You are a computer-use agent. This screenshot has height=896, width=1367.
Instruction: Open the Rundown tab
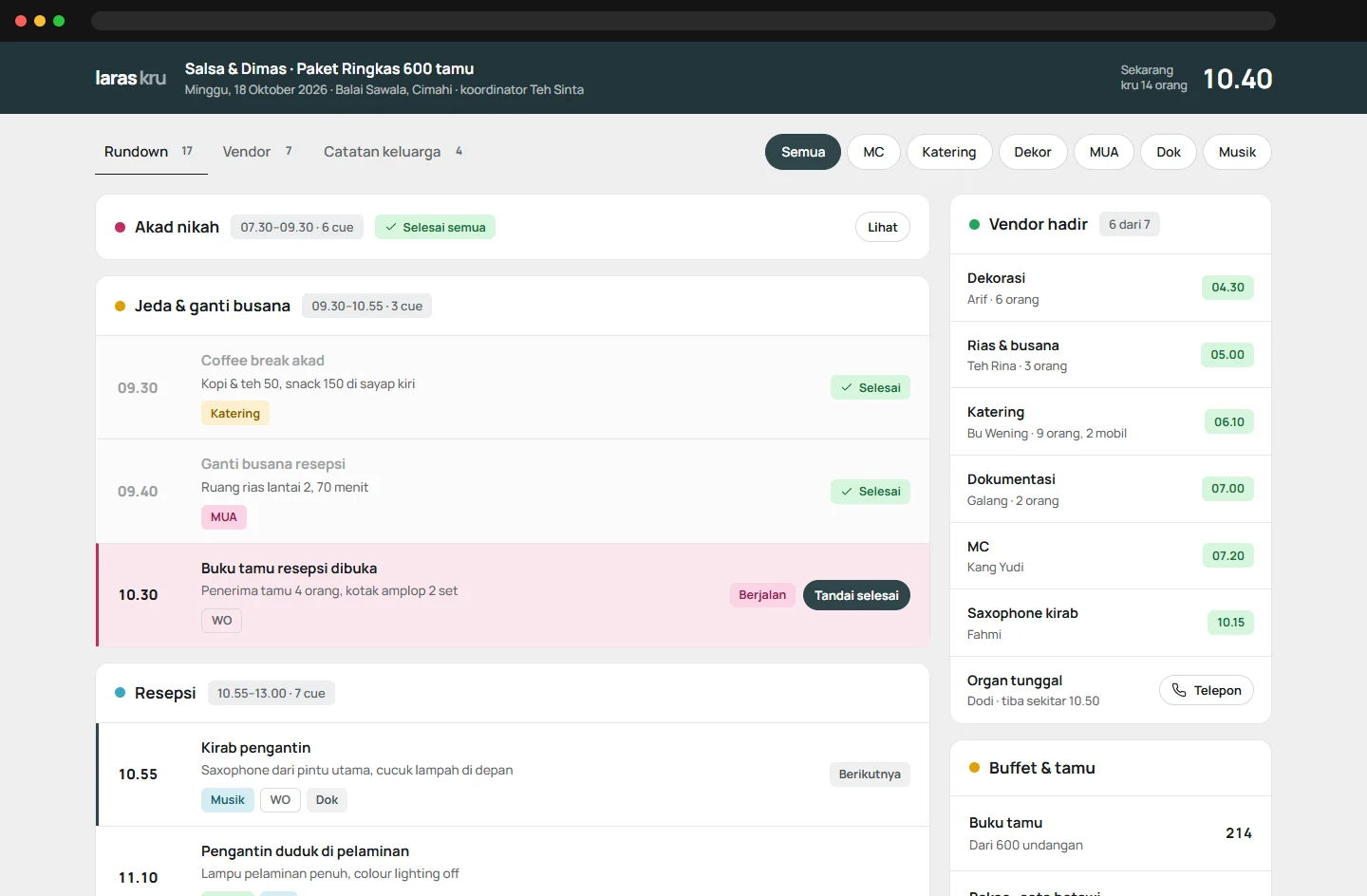(151, 152)
